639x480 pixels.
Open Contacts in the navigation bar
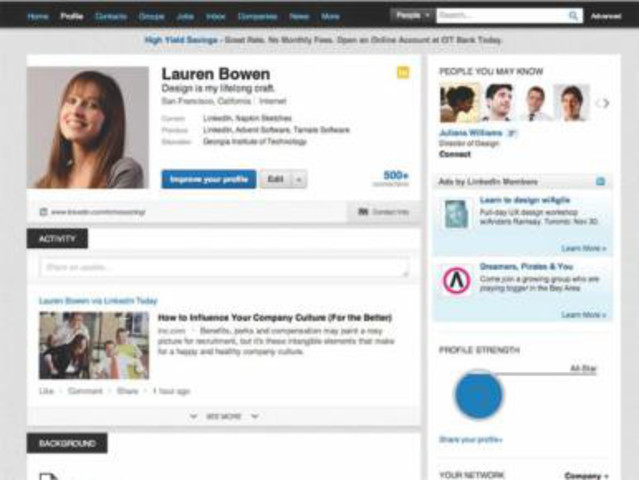(x=110, y=17)
